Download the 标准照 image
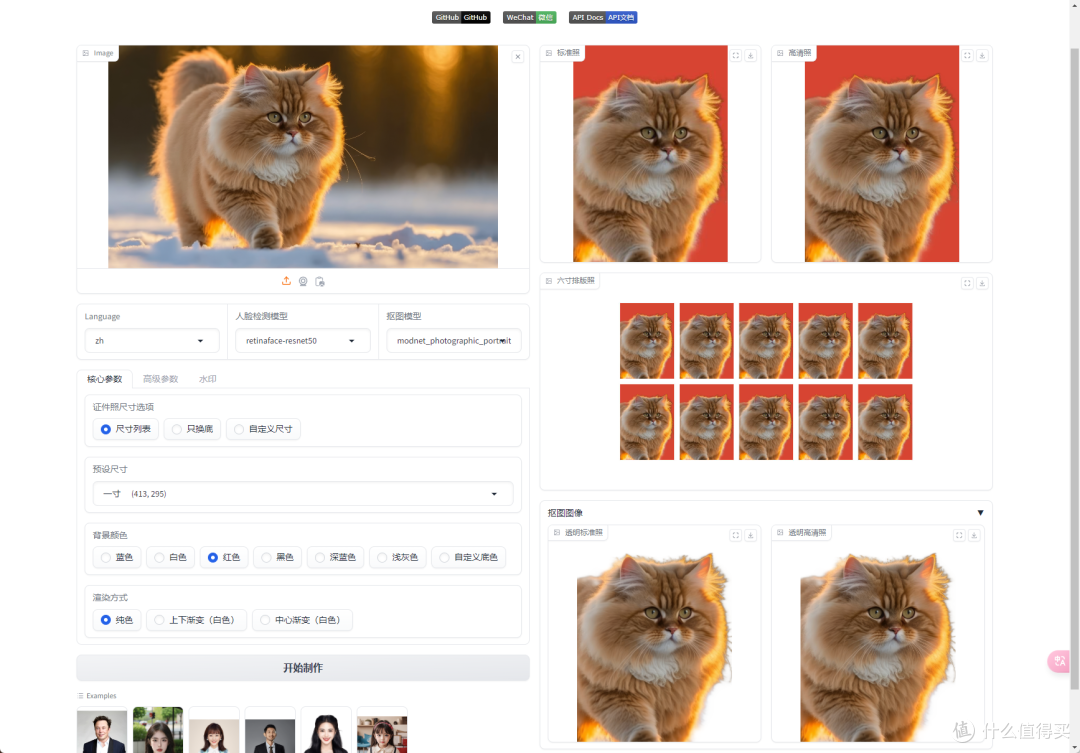 pyautogui.click(x=751, y=56)
